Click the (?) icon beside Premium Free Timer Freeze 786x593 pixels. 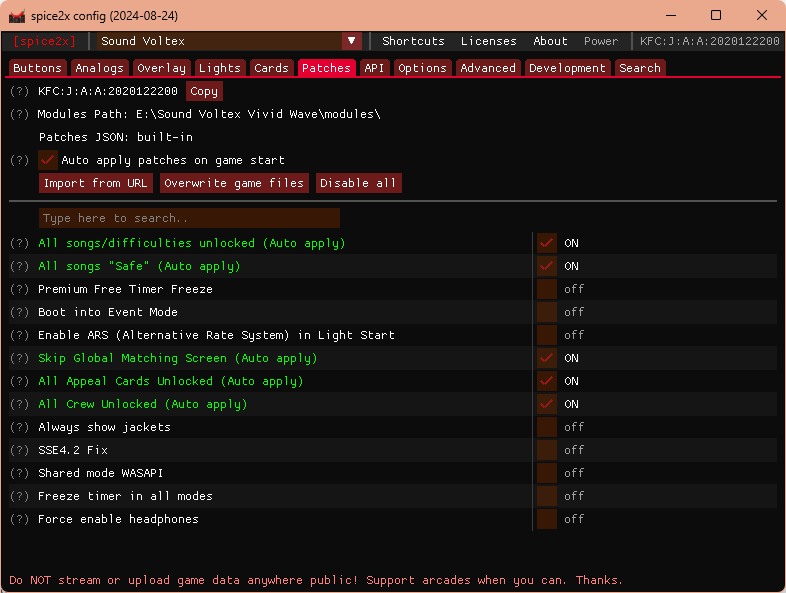(19, 289)
